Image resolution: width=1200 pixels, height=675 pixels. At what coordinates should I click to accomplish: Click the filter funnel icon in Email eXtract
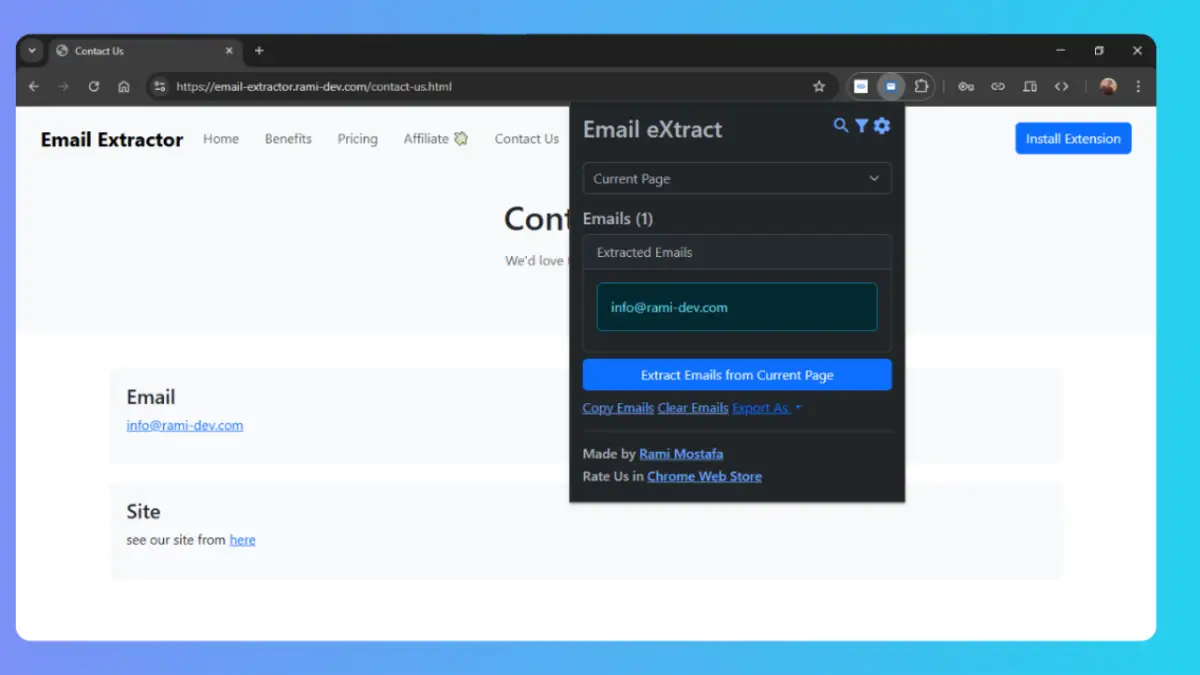pos(861,126)
